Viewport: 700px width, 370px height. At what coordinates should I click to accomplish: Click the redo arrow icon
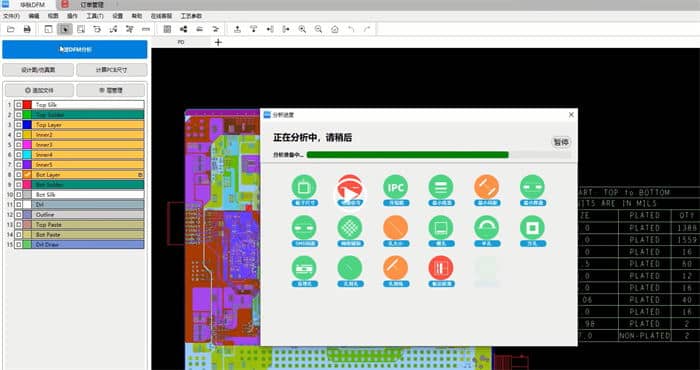point(367,29)
